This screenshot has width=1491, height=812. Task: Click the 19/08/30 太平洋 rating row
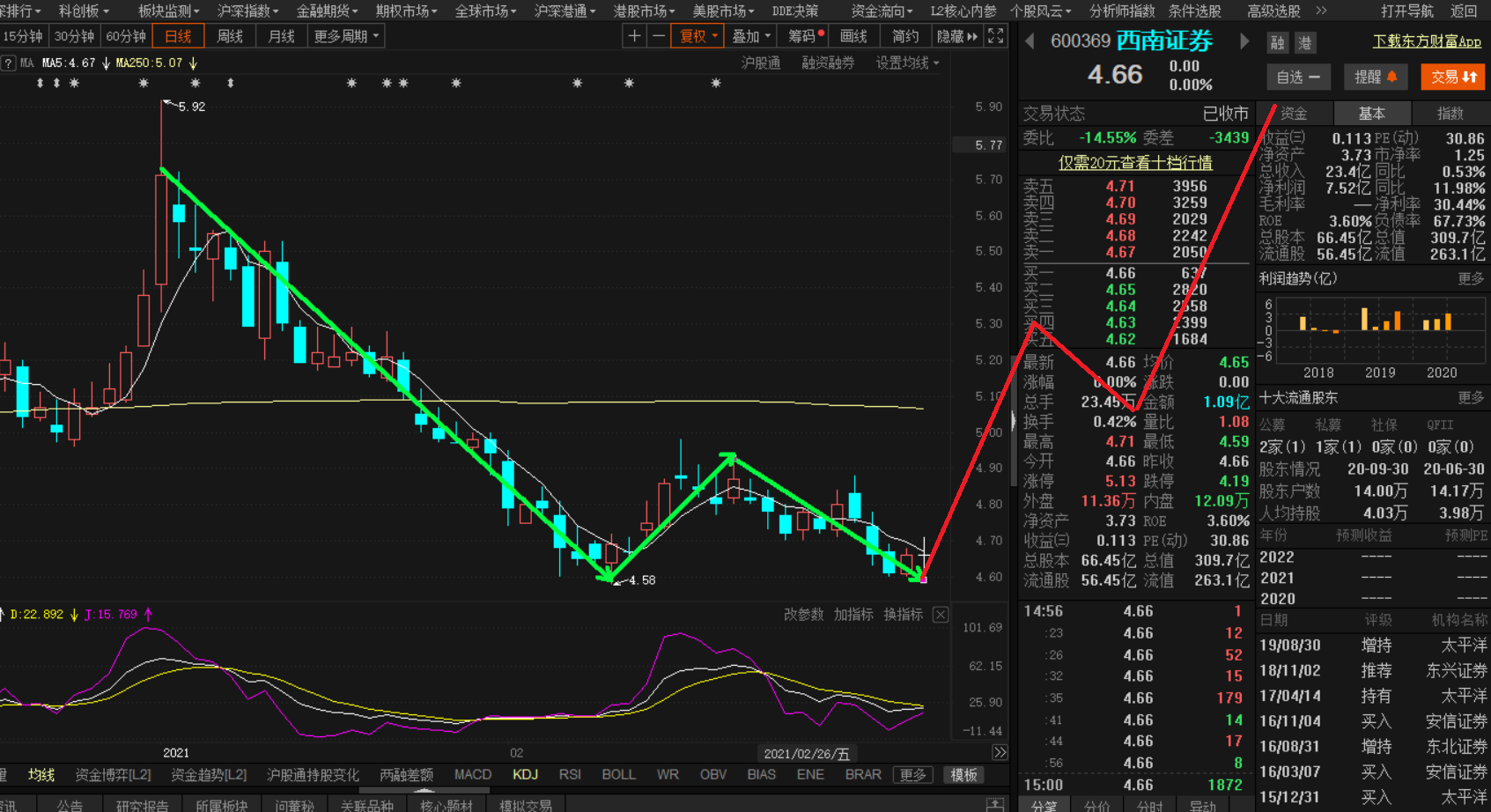coord(1373,646)
